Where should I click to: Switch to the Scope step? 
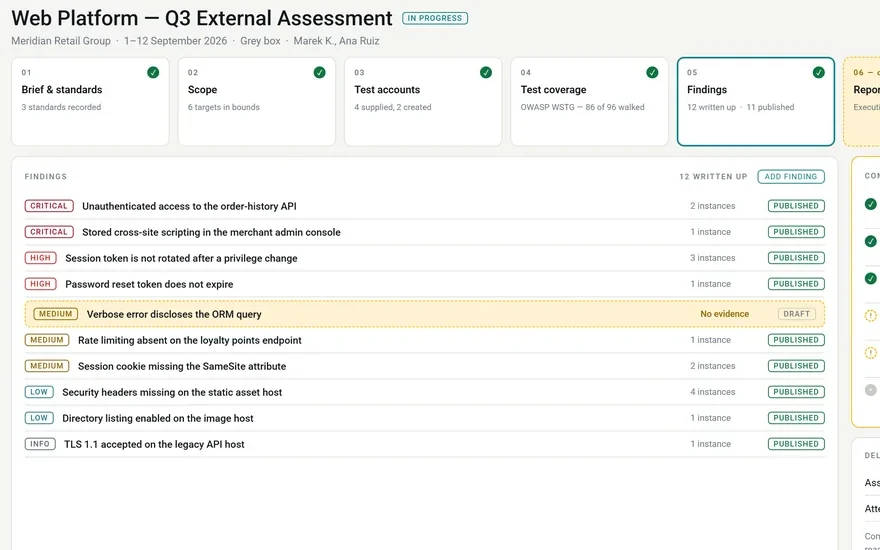(x=256, y=102)
